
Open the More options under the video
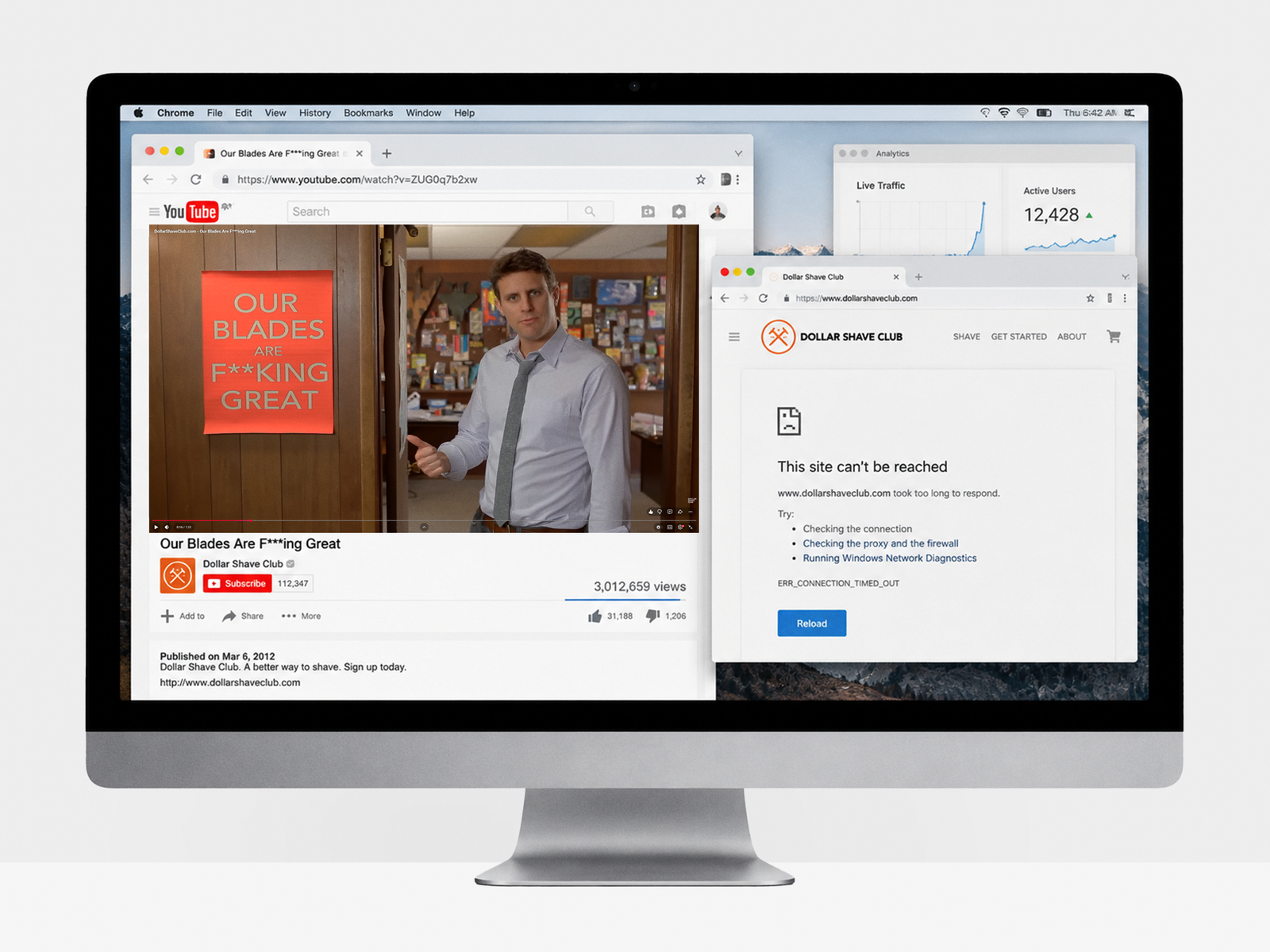click(301, 616)
